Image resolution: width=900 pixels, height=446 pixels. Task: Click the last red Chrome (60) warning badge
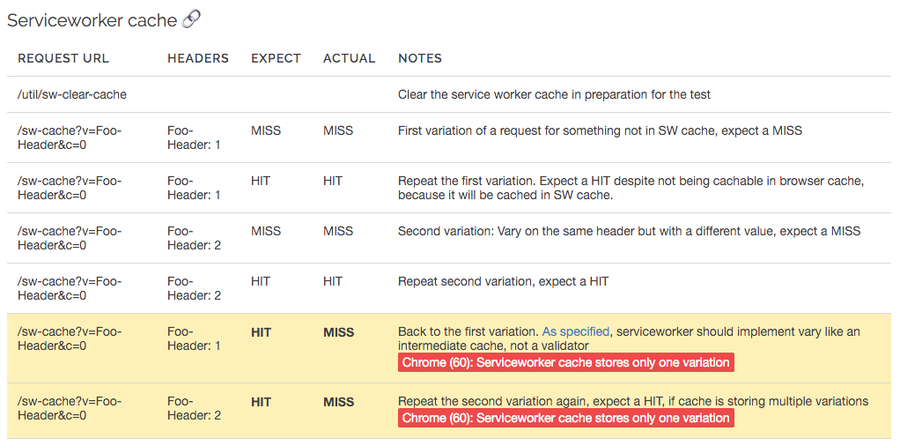pyautogui.click(x=566, y=418)
